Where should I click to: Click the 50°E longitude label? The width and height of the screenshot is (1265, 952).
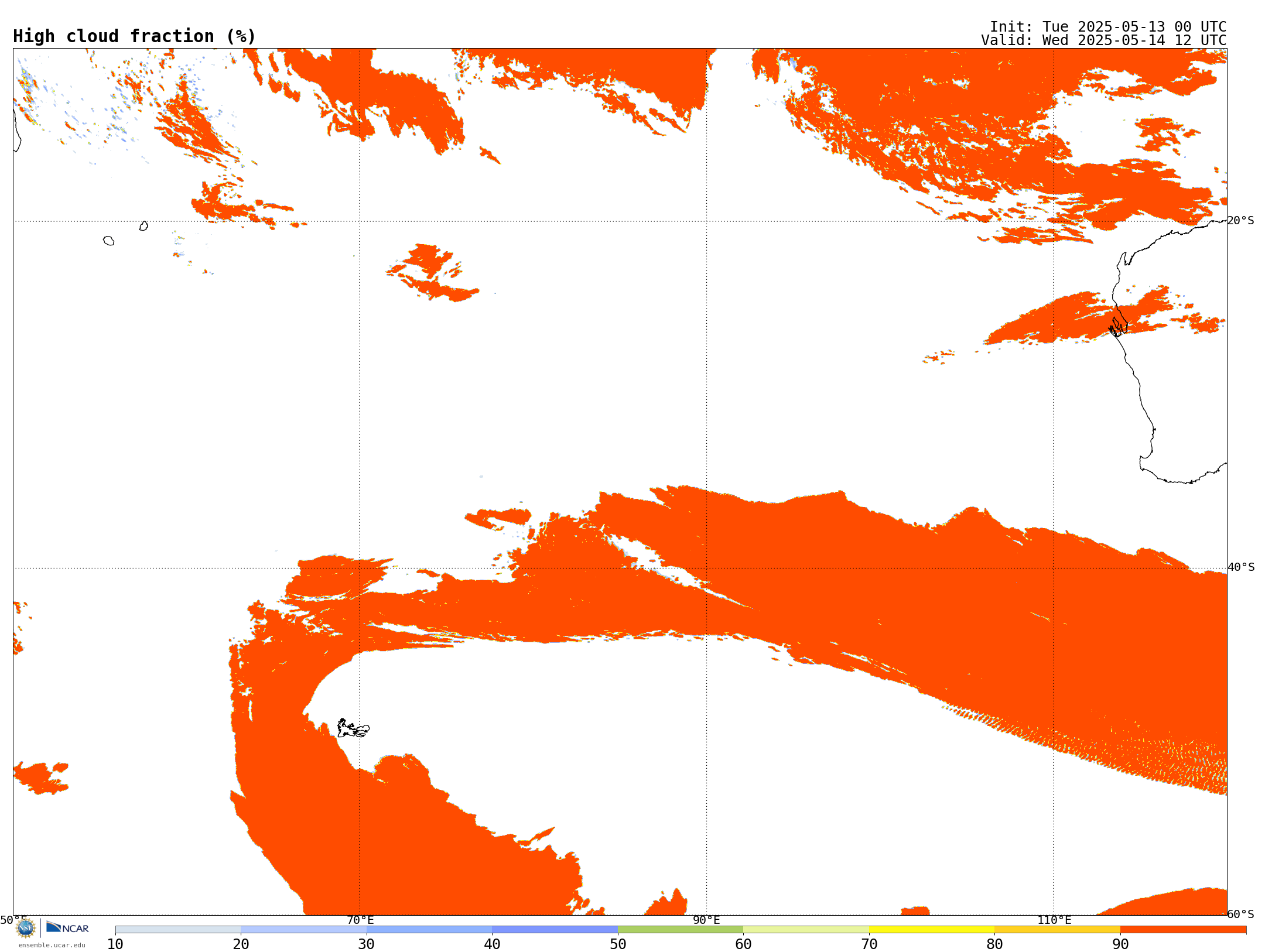[x=13, y=920]
